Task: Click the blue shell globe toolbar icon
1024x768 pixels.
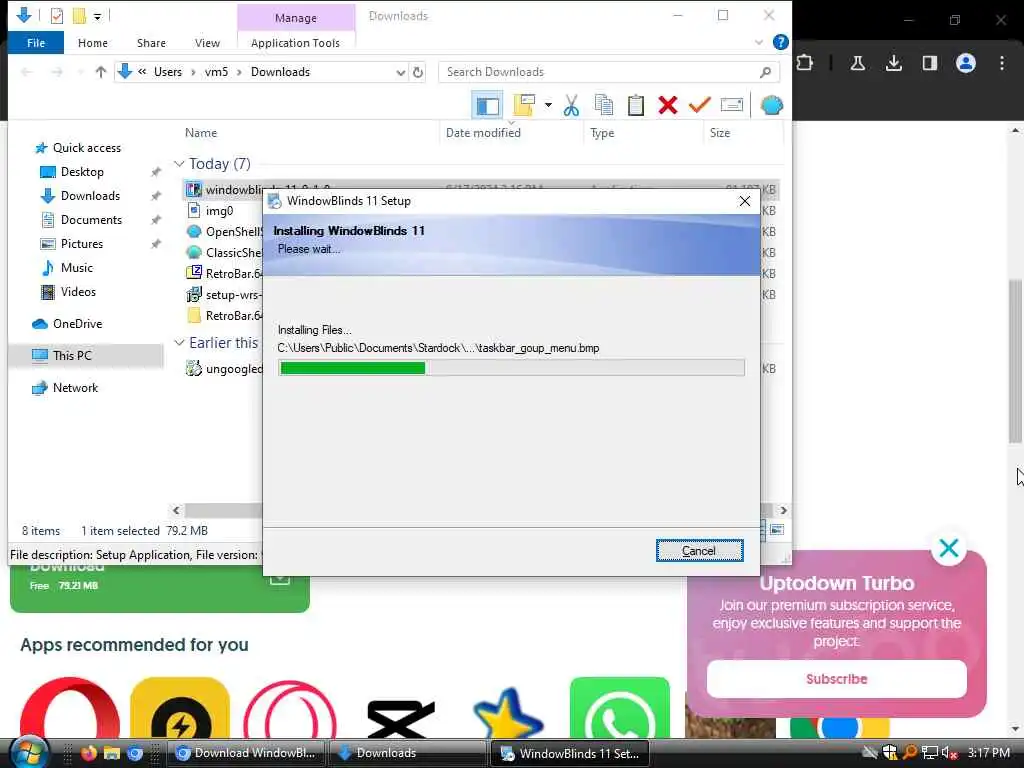Action: click(771, 105)
